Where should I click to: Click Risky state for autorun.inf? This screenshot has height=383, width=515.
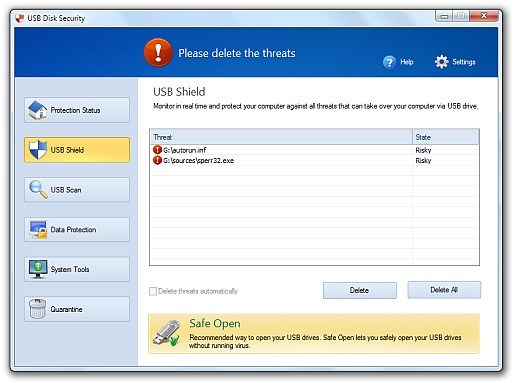pos(423,150)
